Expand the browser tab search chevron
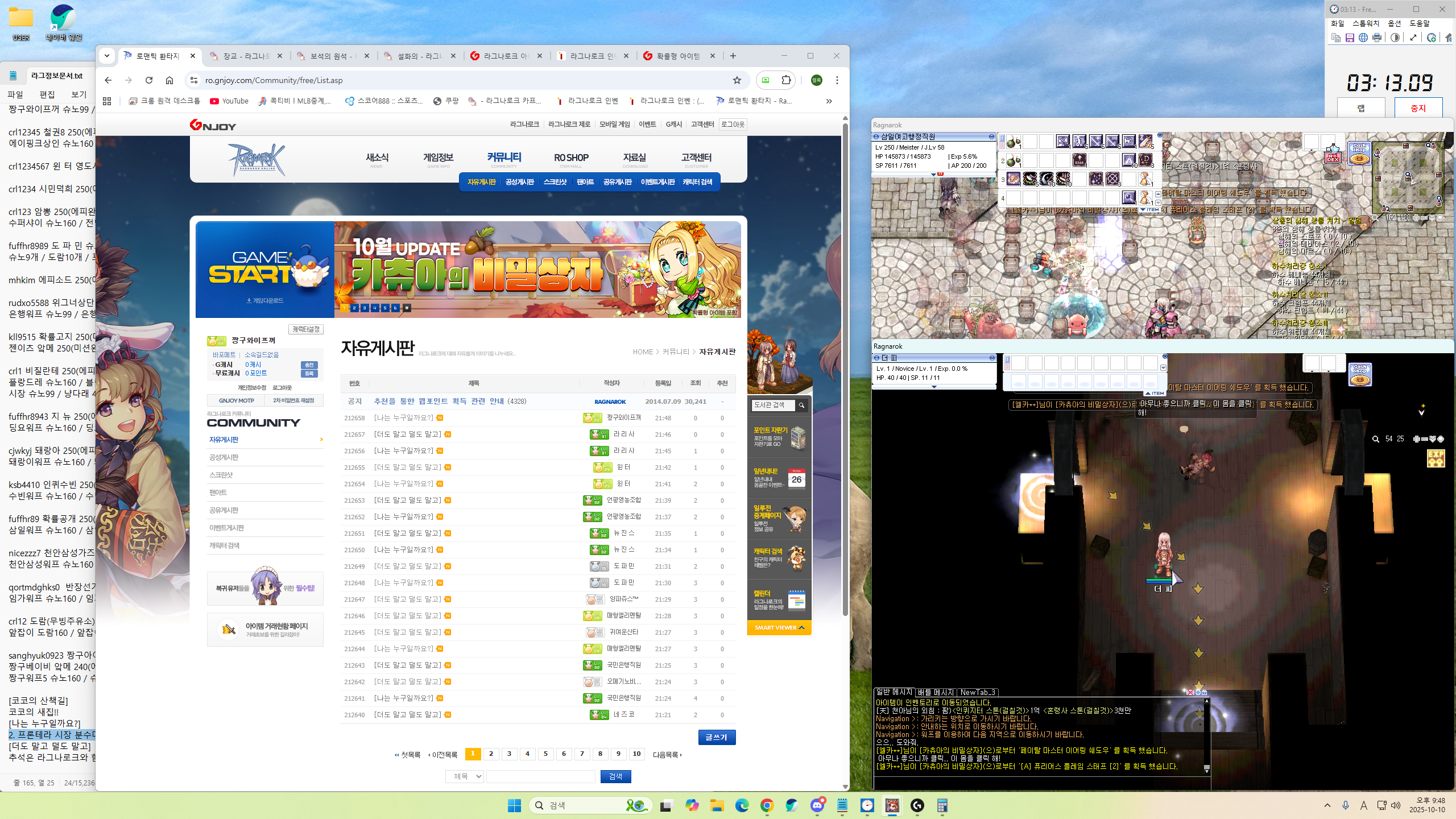Screen dimensions: 1456x819 [107, 56]
